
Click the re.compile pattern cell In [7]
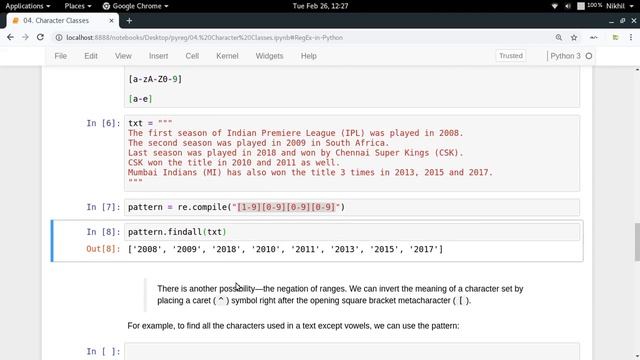(x=352, y=207)
